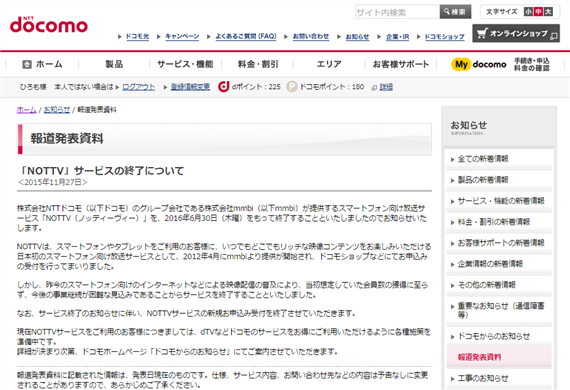Open the ドコモショップ link
Screen dimensions: 570x390
tap(445, 37)
